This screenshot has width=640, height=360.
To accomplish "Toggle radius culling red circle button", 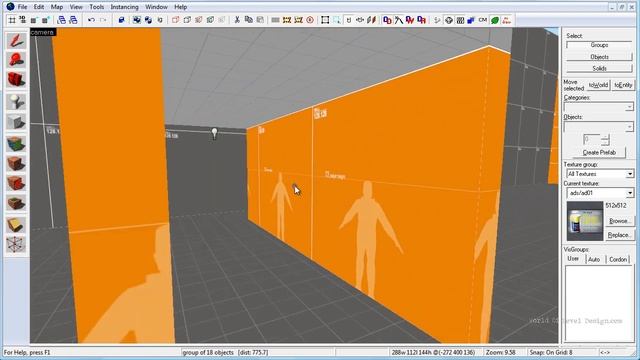I will click(x=310, y=20).
